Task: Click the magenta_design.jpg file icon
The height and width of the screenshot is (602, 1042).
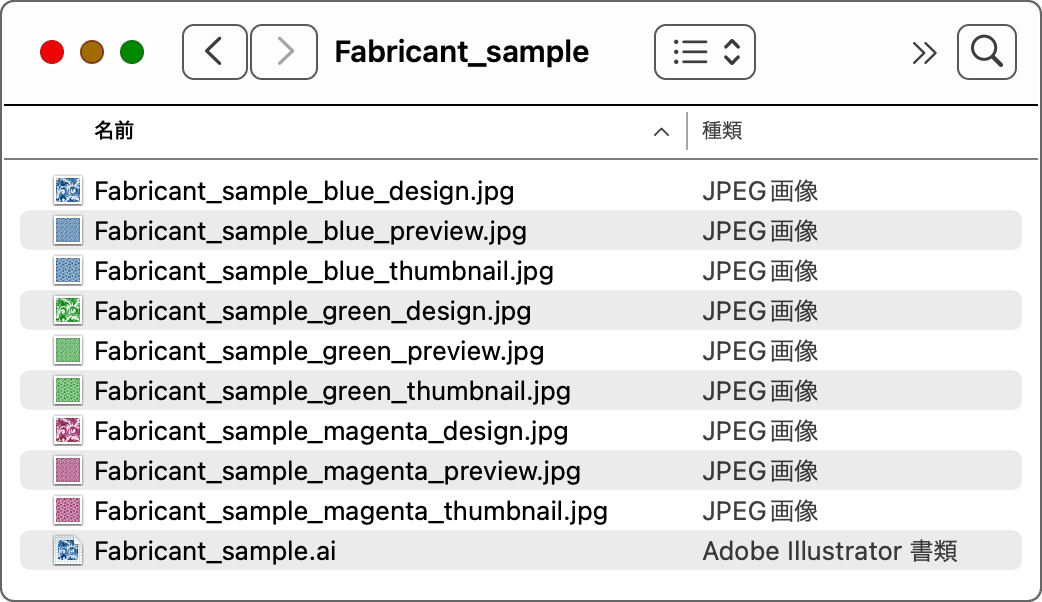Action: (68, 431)
